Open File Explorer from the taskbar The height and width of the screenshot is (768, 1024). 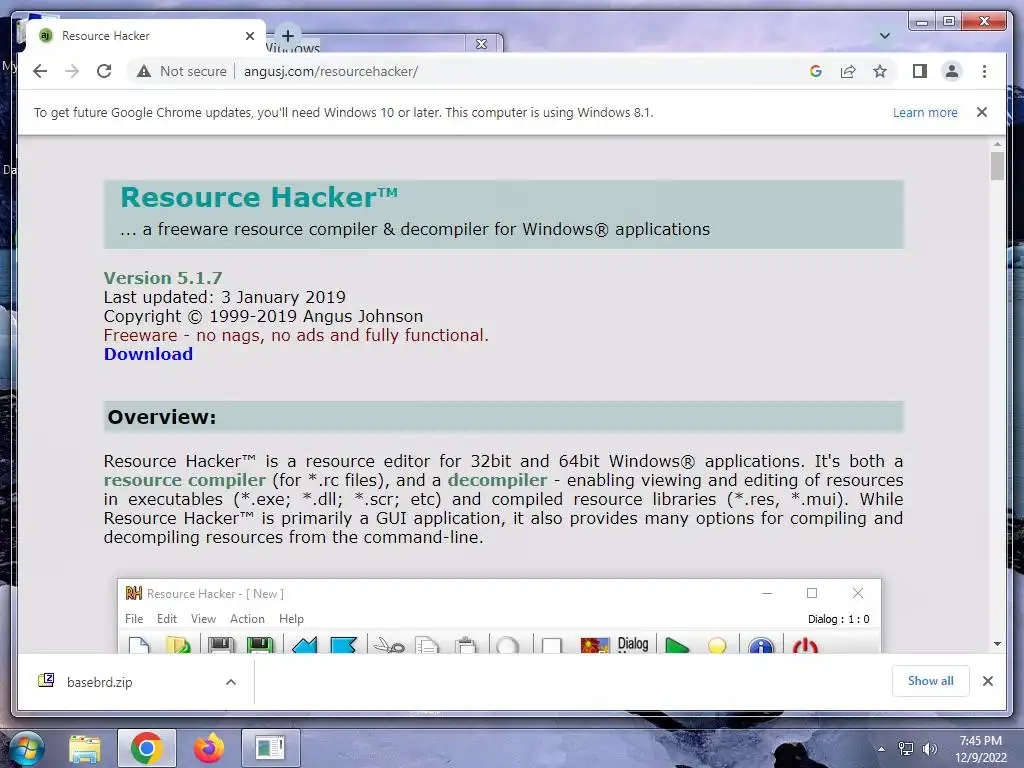pos(85,748)
